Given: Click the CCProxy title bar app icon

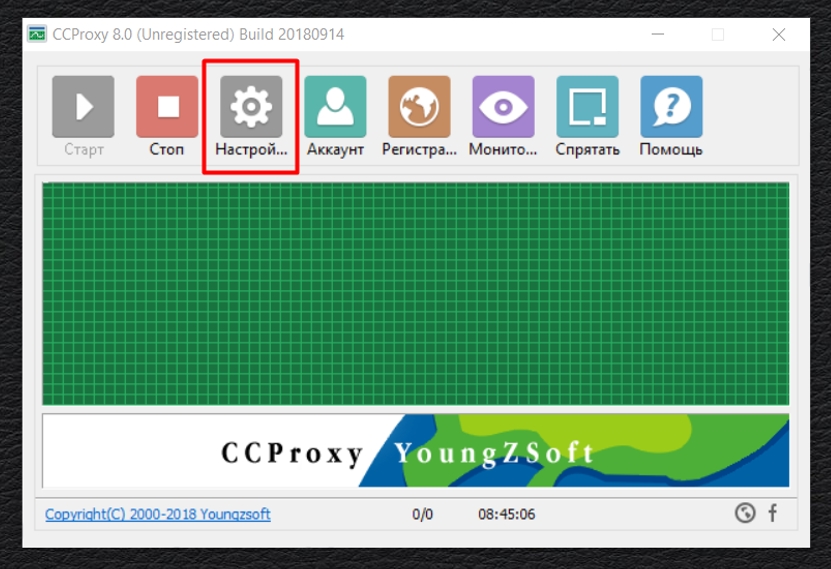Looking at the screenshot, I should pos(37,34).
